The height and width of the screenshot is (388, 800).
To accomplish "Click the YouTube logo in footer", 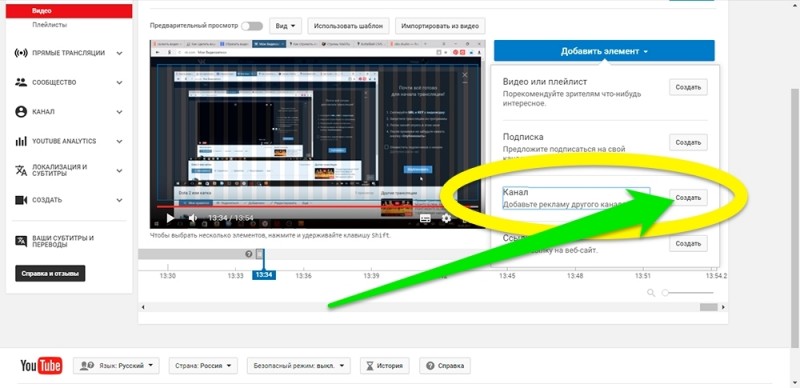I will click(x=41, y=366).
